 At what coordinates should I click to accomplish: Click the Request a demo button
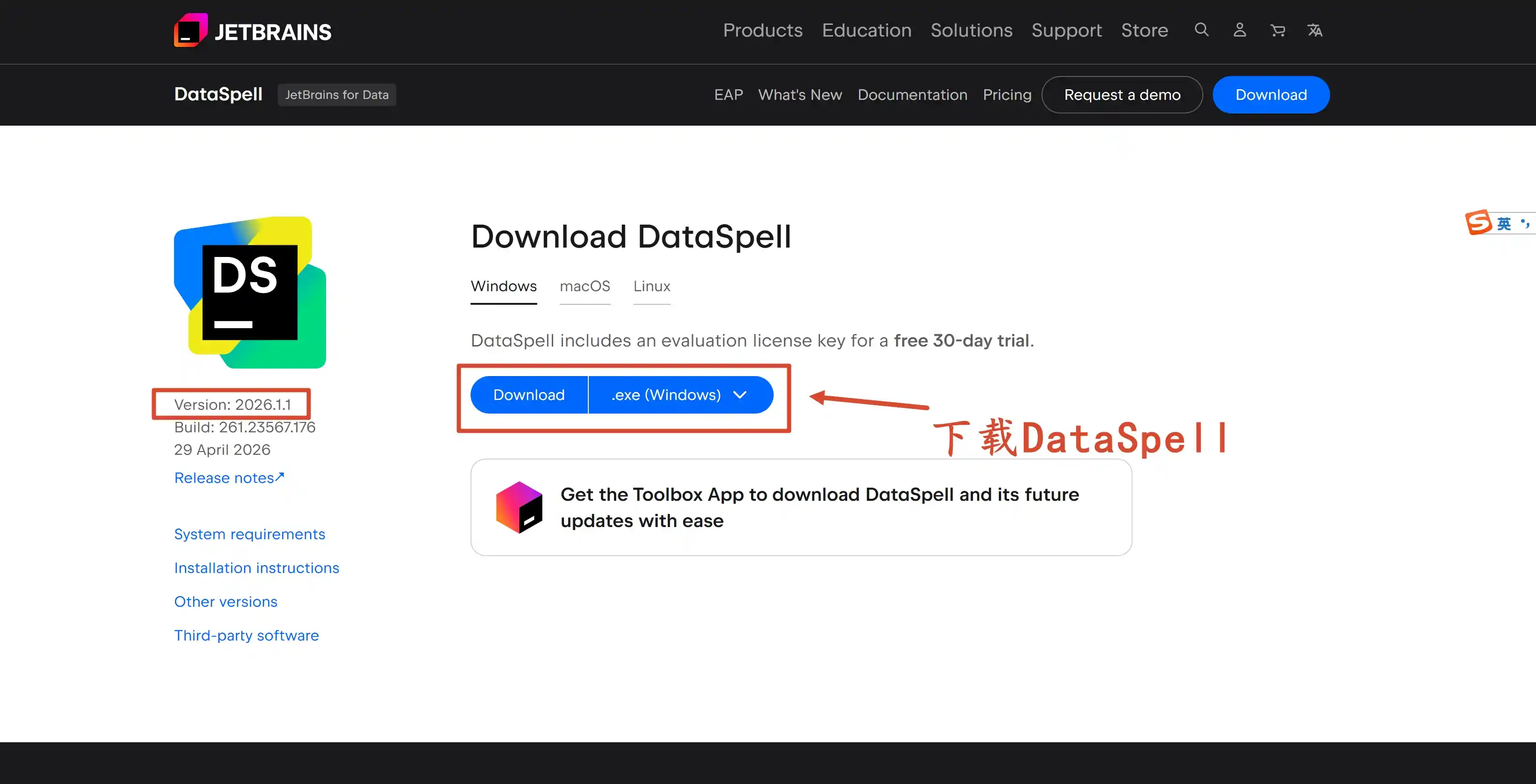click(x=1122, y=95)
